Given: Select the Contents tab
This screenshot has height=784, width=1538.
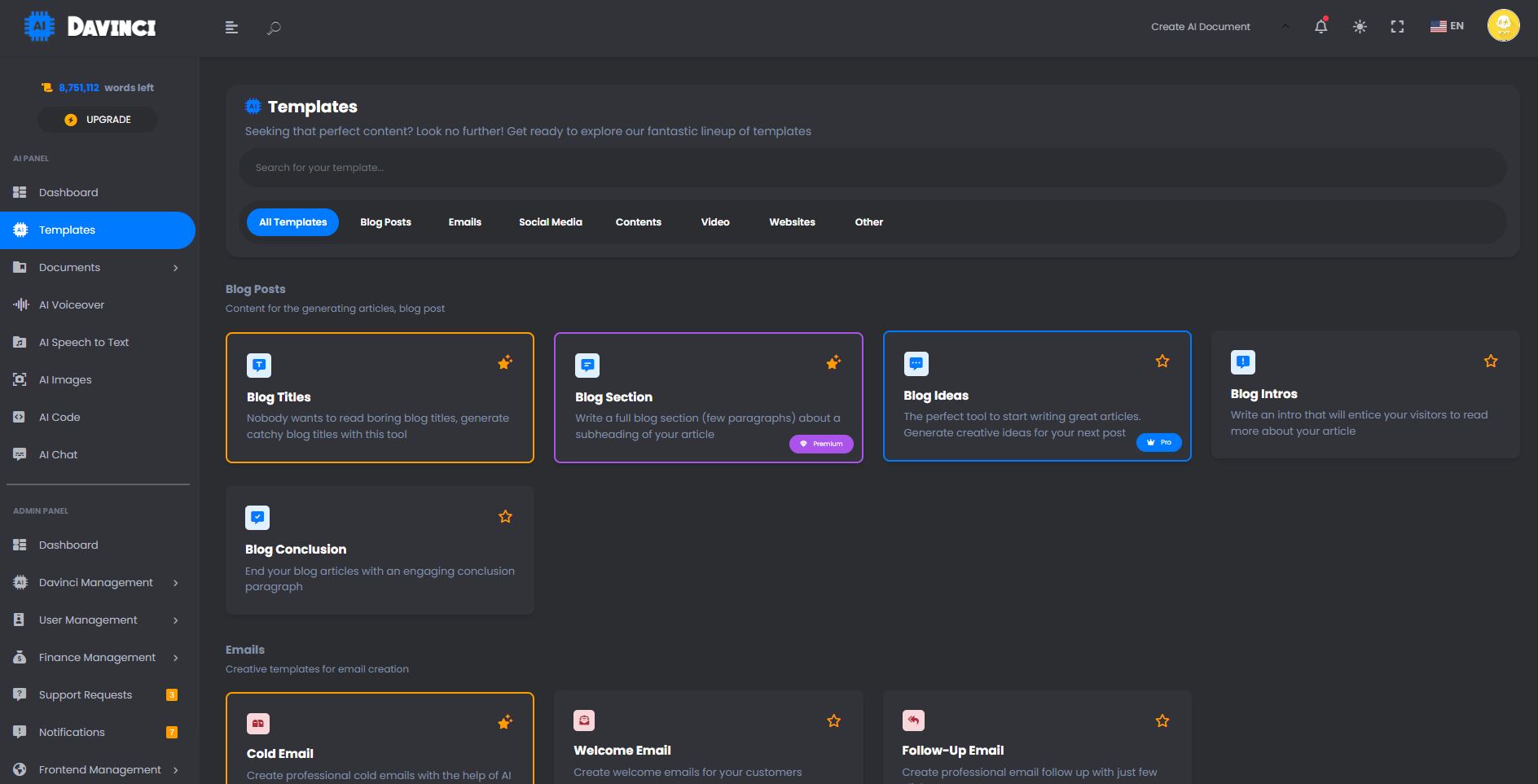Looking at the screenshot, I should click(x=638, y=222).
